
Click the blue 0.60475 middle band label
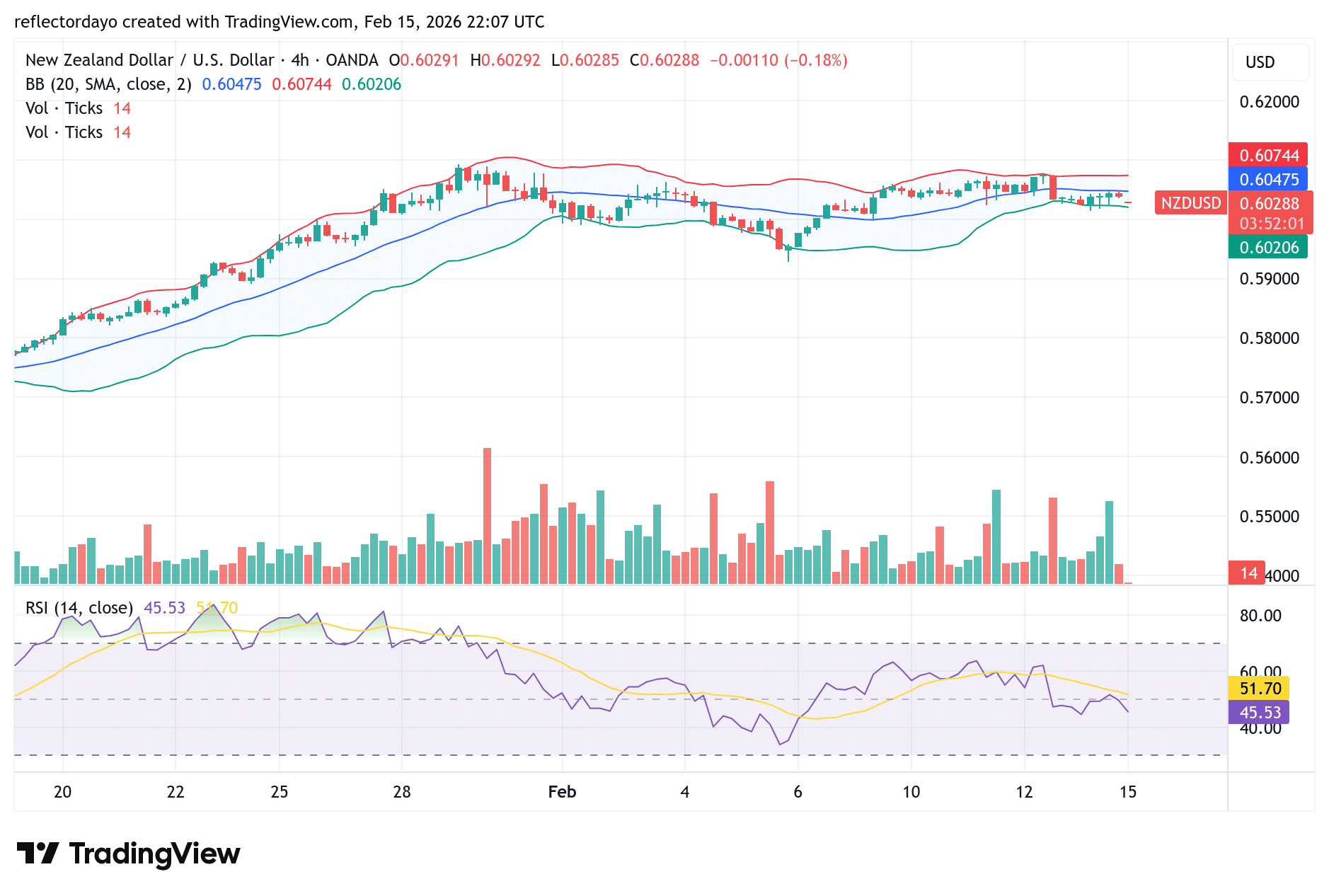pyautogui.click(x=1269, y=180)
